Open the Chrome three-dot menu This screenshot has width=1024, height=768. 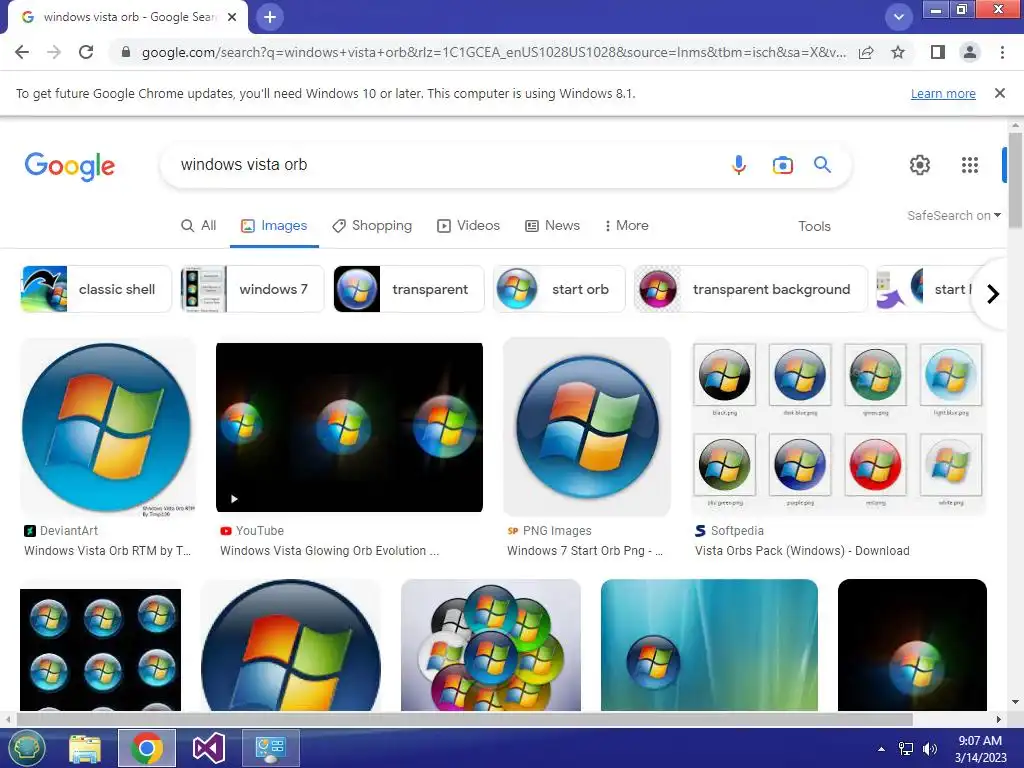click(x=1002, y=52)
